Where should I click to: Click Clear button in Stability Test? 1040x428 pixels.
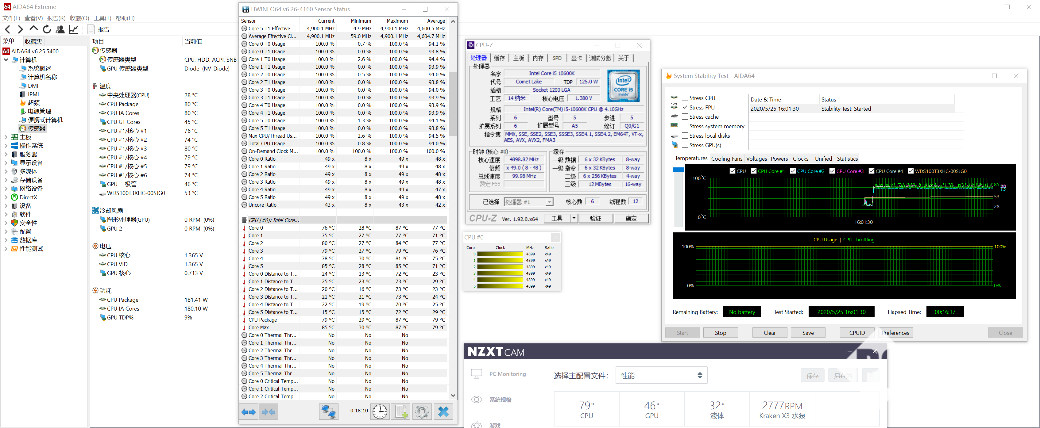[769, 332]
